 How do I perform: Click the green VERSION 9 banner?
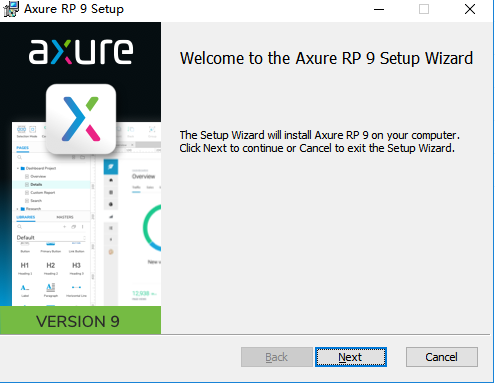click(80, 320)
